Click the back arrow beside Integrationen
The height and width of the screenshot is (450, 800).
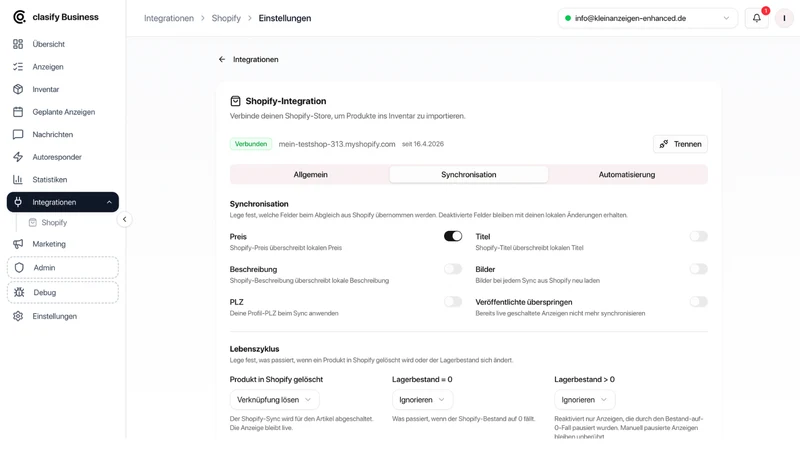[222, 59]
